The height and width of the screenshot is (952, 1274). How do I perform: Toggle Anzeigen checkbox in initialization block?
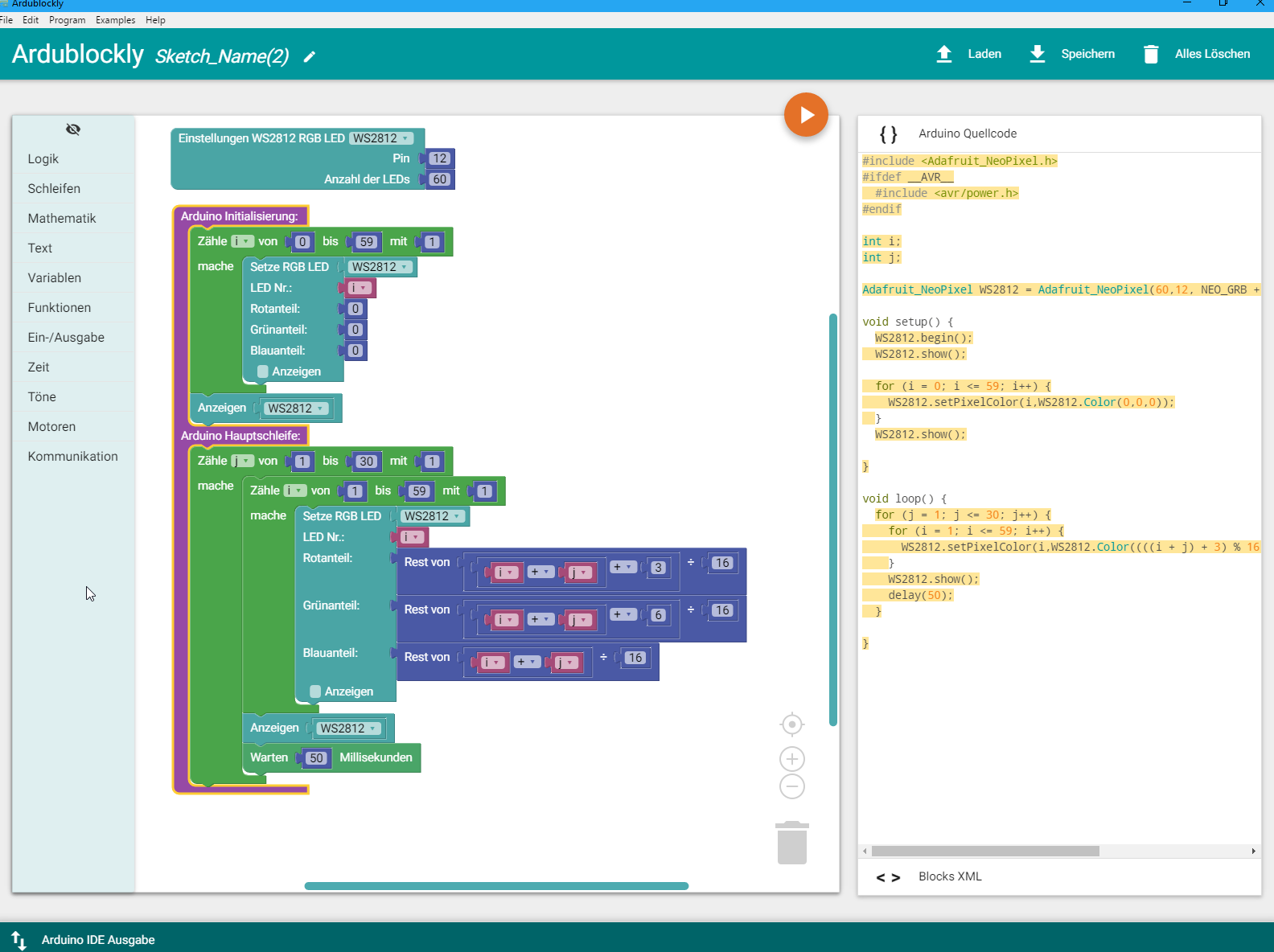(x=263, y=371)
